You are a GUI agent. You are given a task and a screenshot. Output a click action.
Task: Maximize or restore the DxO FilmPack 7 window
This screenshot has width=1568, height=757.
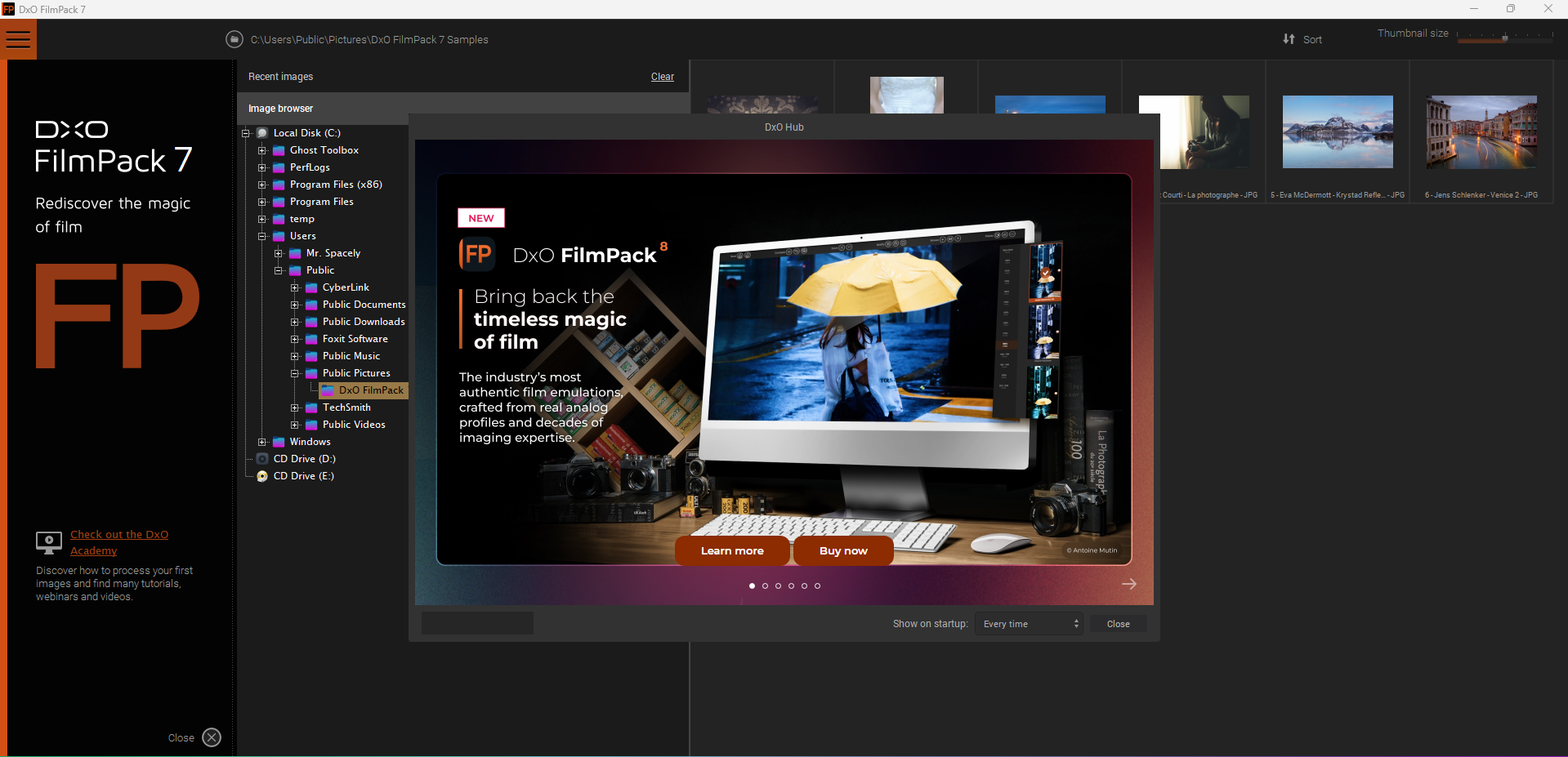coord(1511,9)
